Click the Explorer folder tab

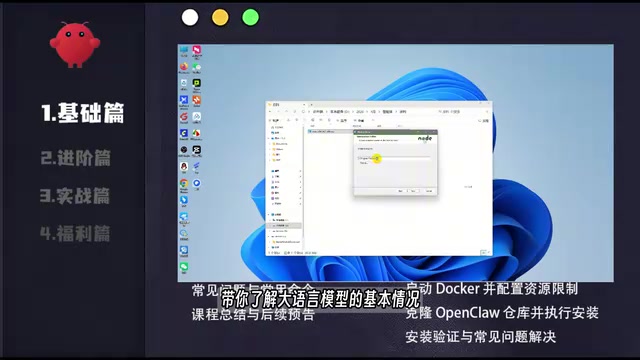286,104
